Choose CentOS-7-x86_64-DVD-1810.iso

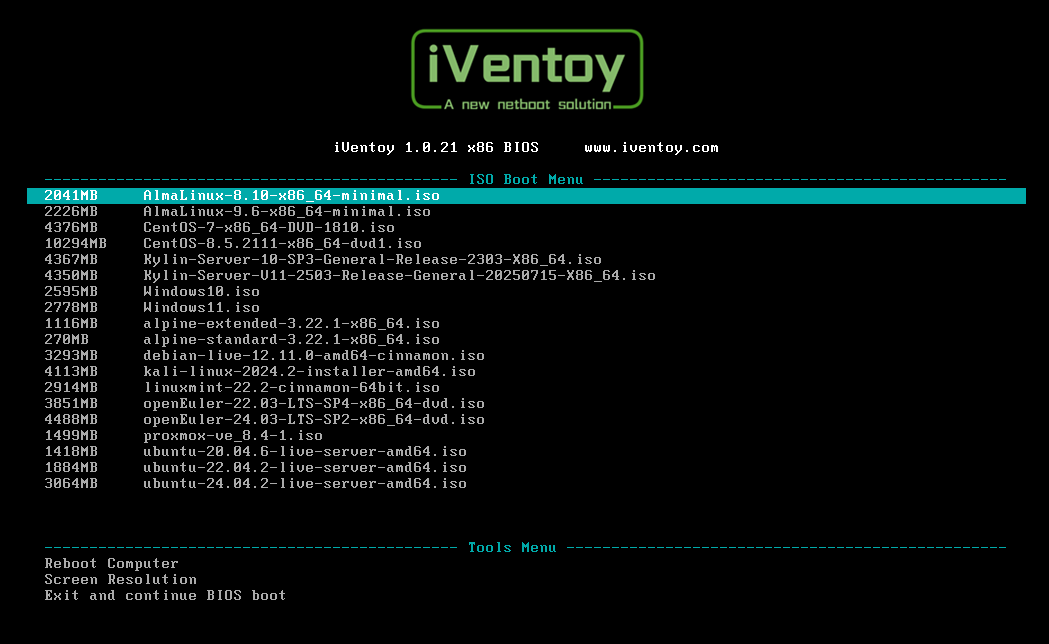(269, 228)
